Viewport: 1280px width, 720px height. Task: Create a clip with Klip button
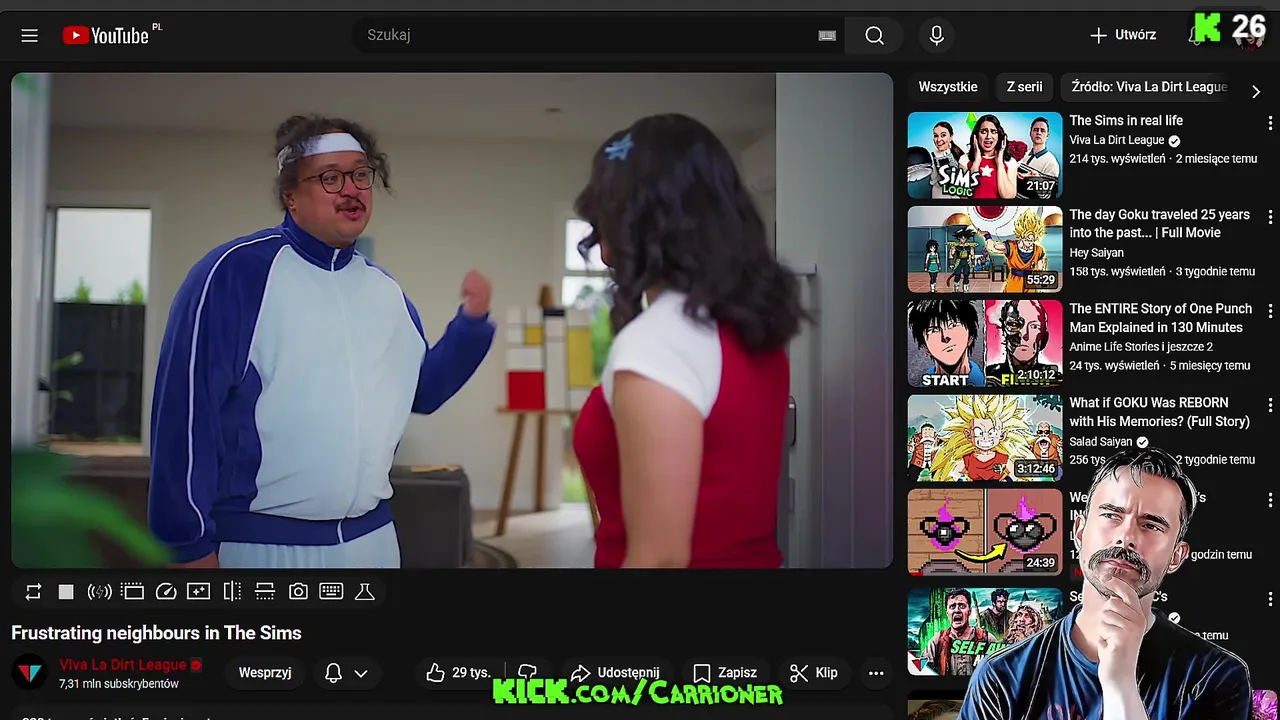(814, 673)
